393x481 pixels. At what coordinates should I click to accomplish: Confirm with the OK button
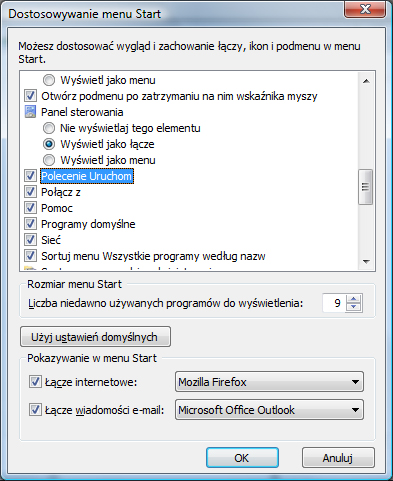coord(242,458)
